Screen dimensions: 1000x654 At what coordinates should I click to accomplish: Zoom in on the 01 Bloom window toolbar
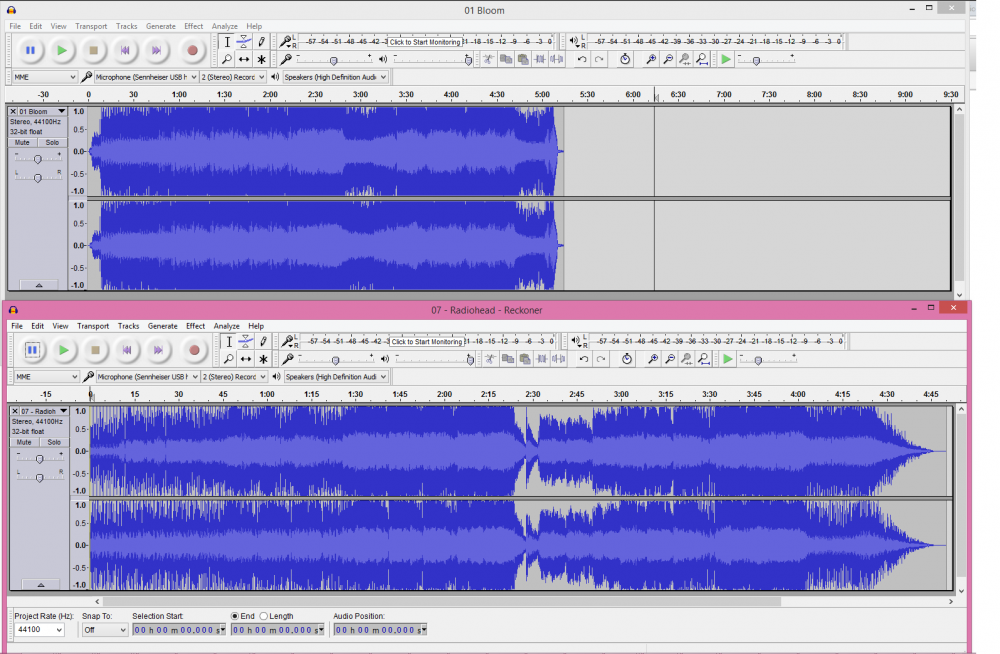[x=651, y=59]
